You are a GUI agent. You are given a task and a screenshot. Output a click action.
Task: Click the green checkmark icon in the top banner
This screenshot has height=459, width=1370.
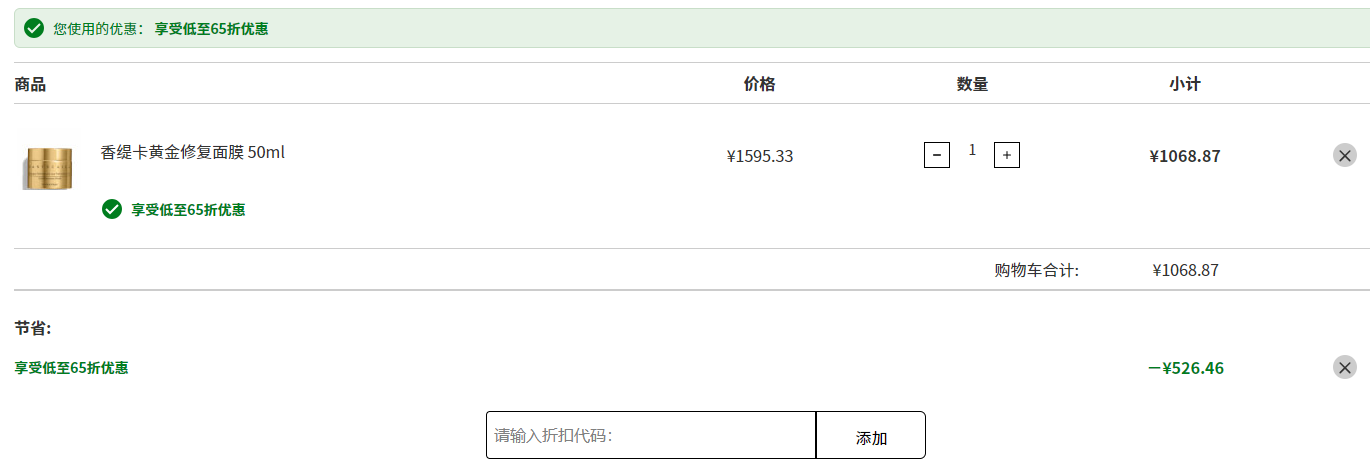pos(34,28)
